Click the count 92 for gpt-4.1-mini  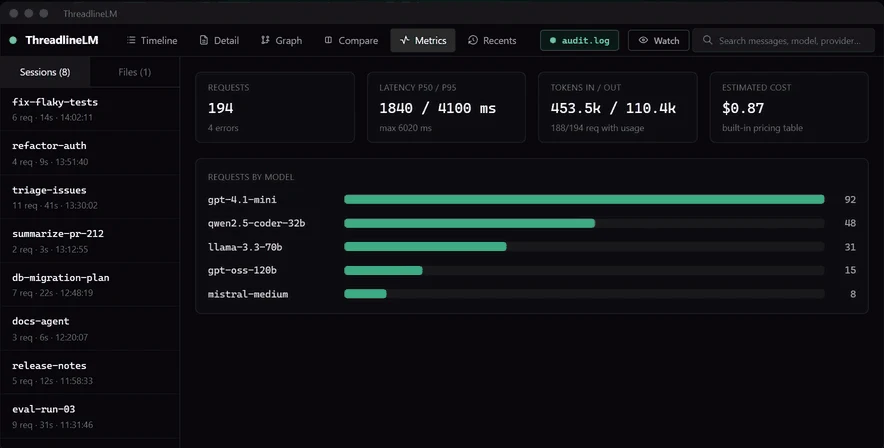850,199
